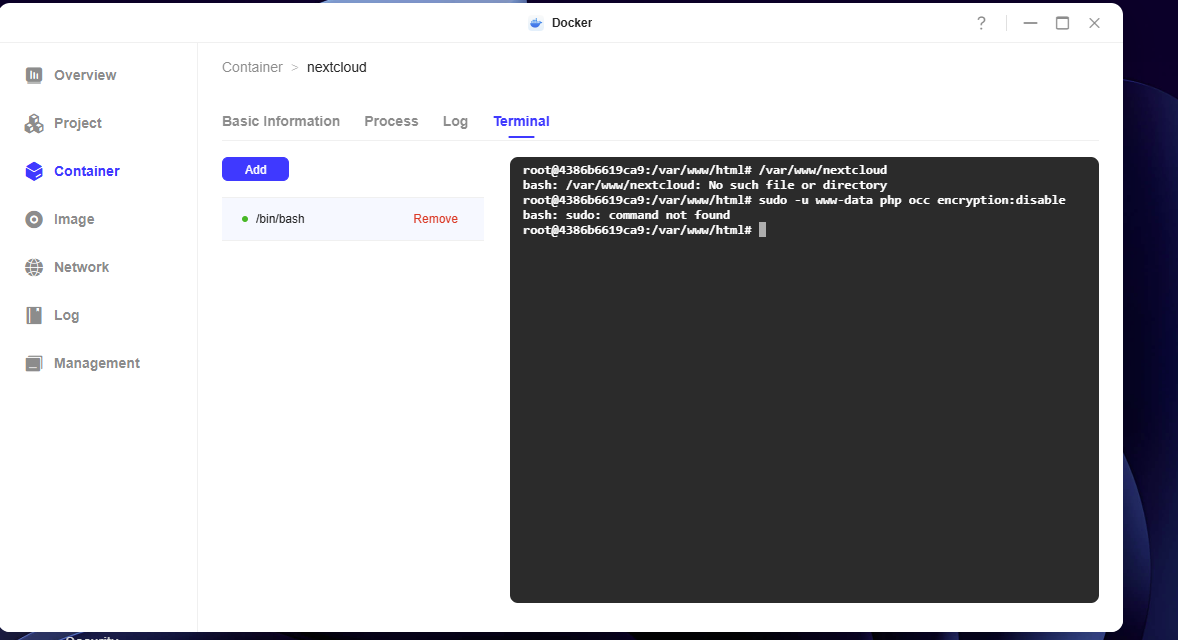
Task: Close the Docker window
Action: tap(1095, 23)
